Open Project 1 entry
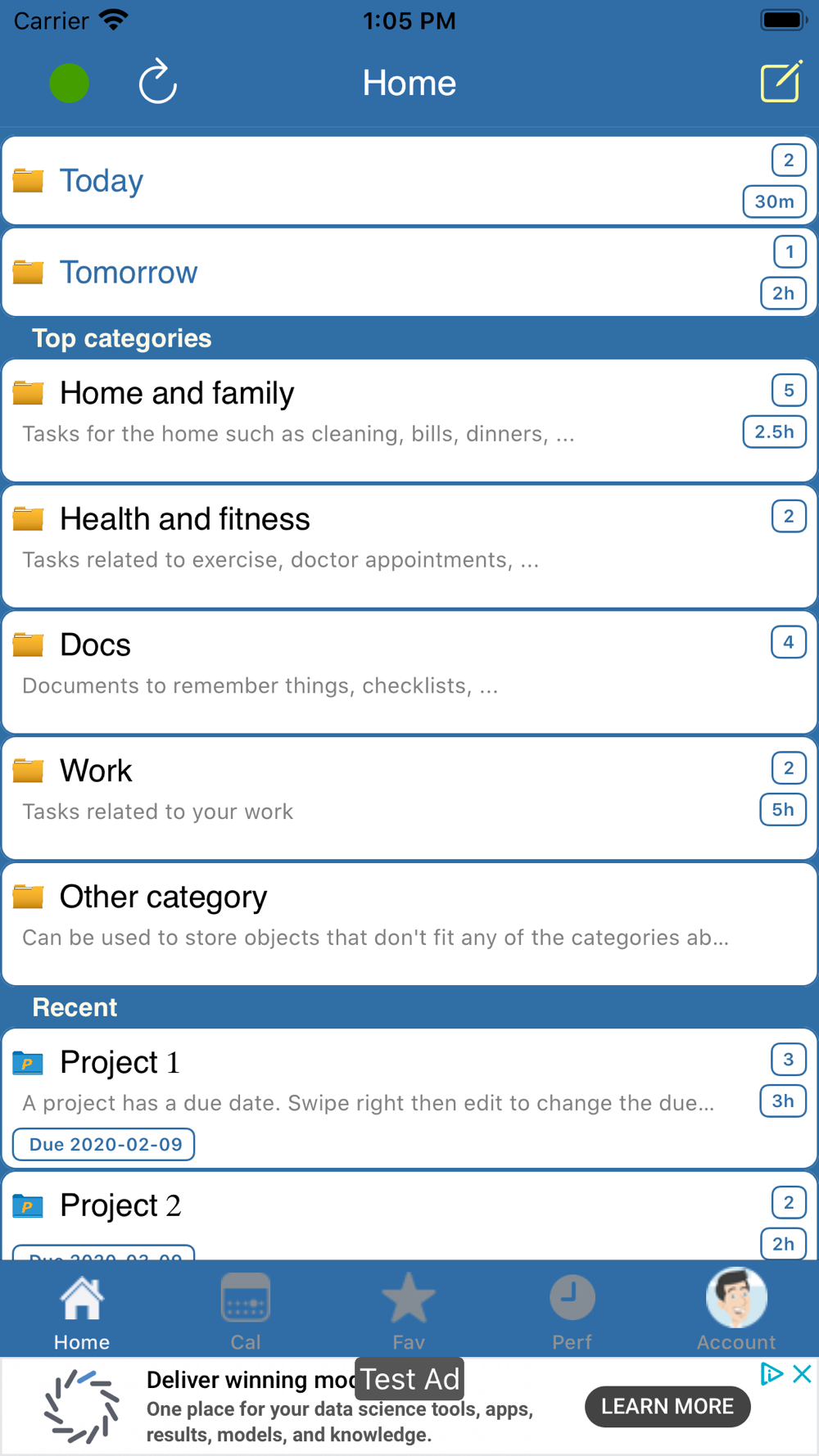The image size is (819, 1456). [x=409, y=1098]
